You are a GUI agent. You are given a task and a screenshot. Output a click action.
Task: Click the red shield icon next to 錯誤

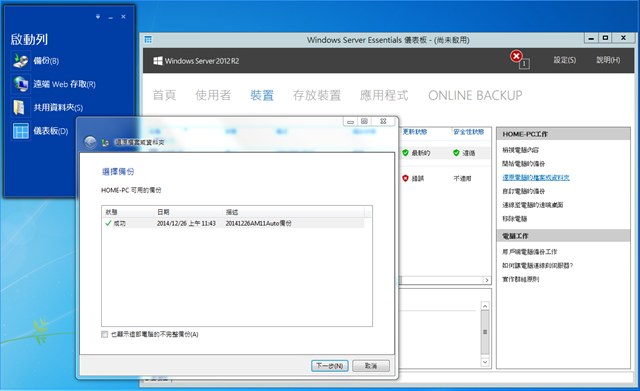[405, 178]
